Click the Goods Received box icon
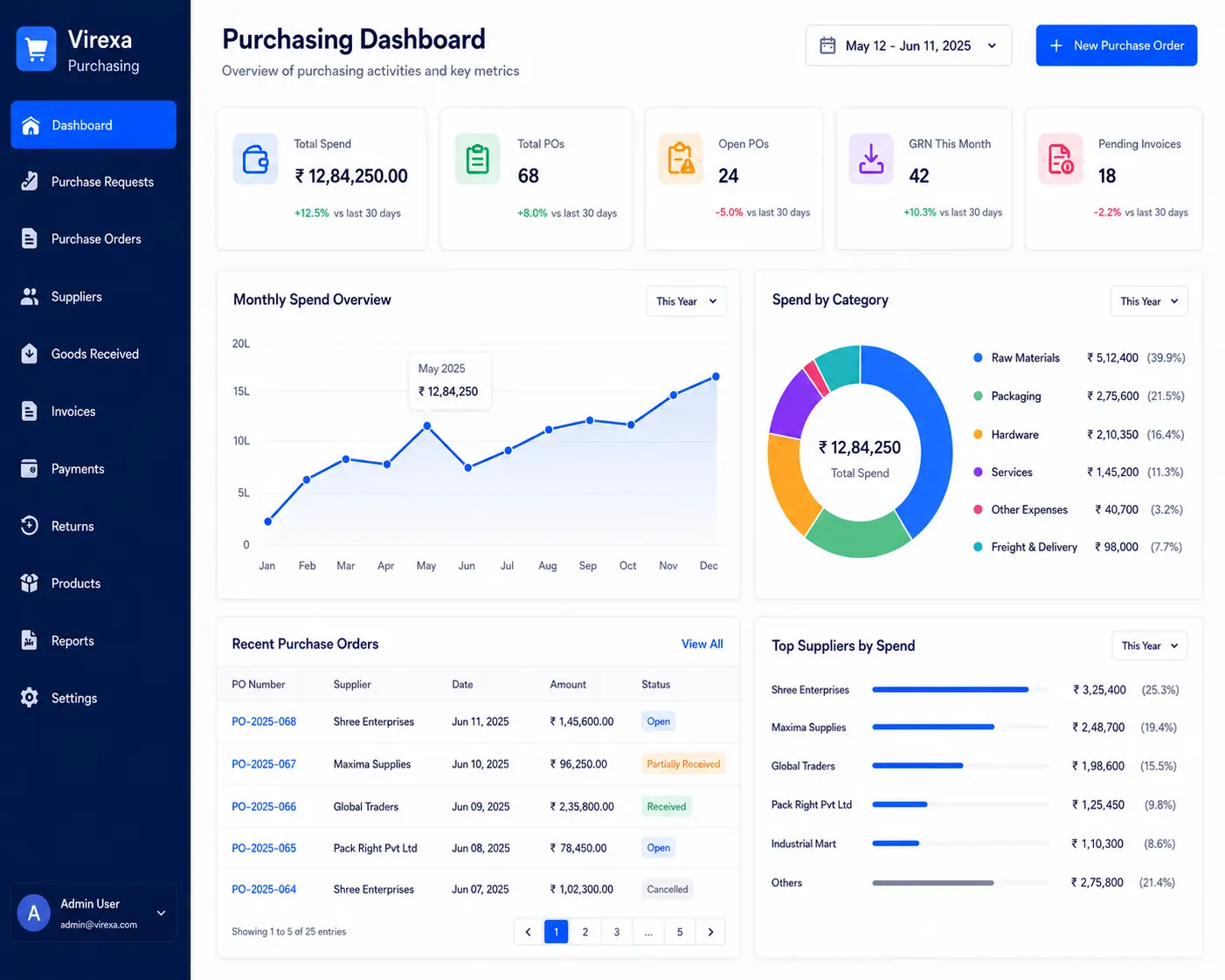 coord(30,354)
